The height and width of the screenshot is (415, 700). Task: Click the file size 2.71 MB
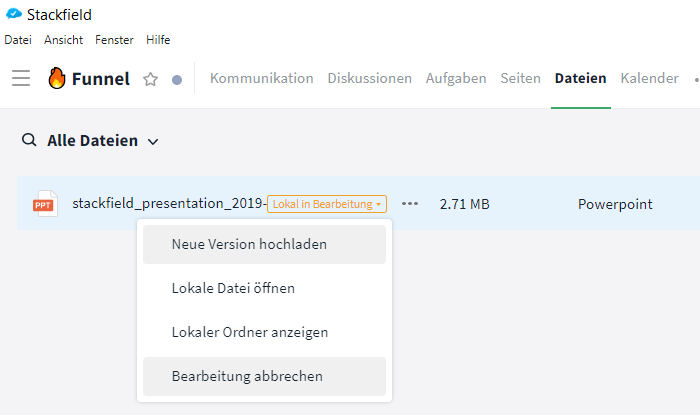464,204
